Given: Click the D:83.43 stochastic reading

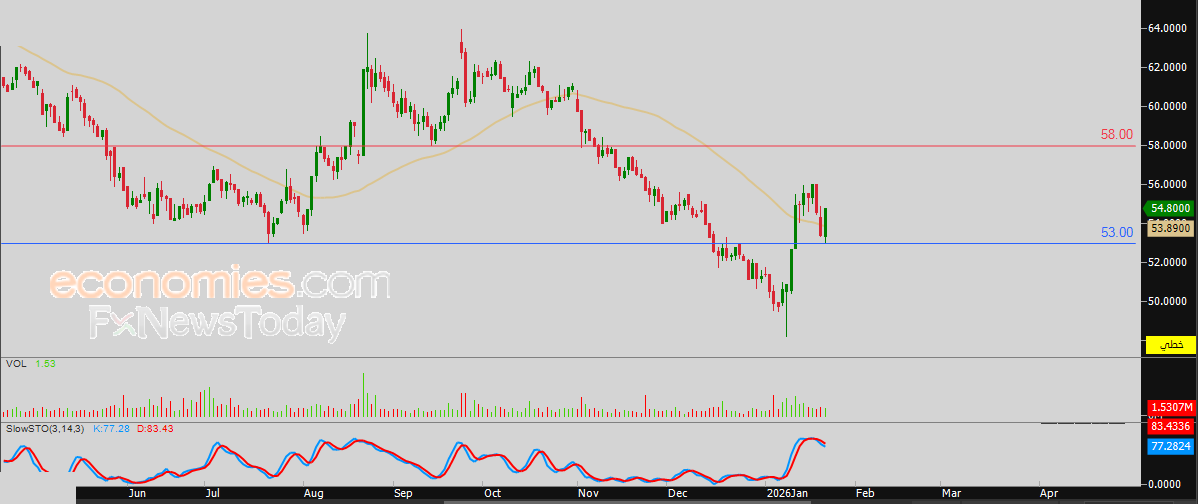Looking at the screenshot, I should [x=154, y=428].
